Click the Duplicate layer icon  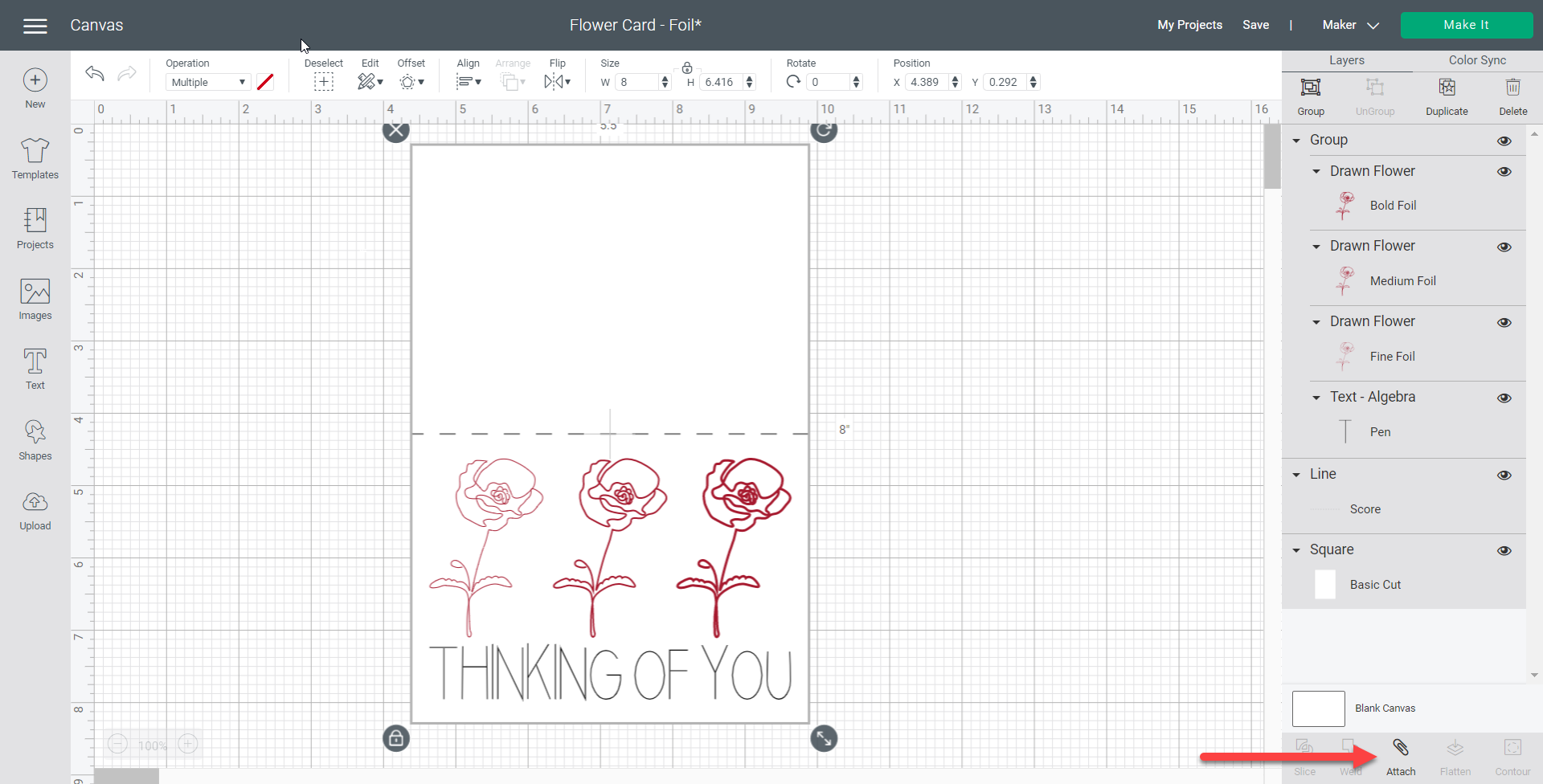1447,96
